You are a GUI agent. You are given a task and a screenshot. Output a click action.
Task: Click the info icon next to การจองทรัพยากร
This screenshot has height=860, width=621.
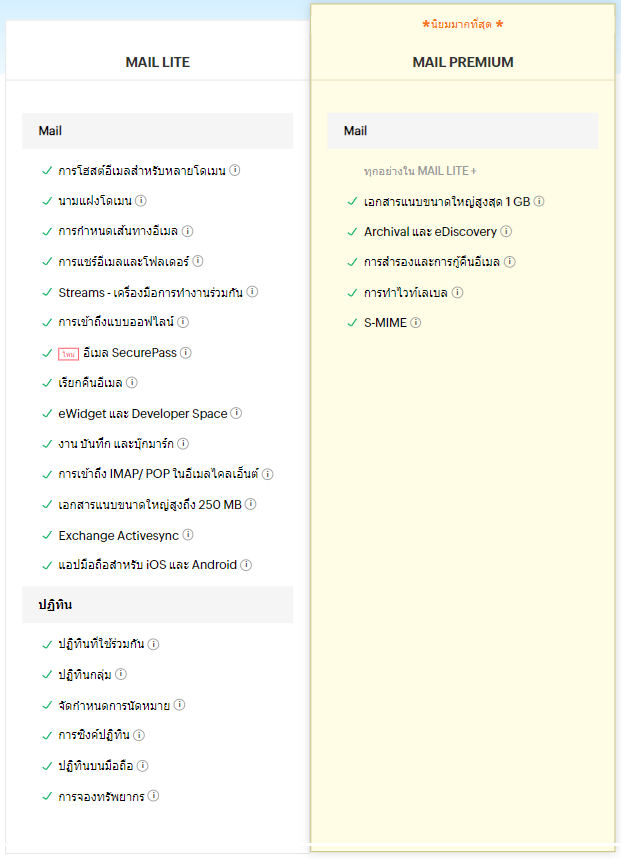tap(154, 796)
